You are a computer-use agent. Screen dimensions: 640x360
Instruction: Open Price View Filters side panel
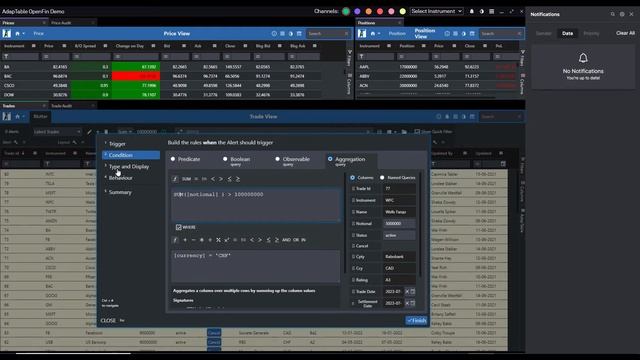349,58
